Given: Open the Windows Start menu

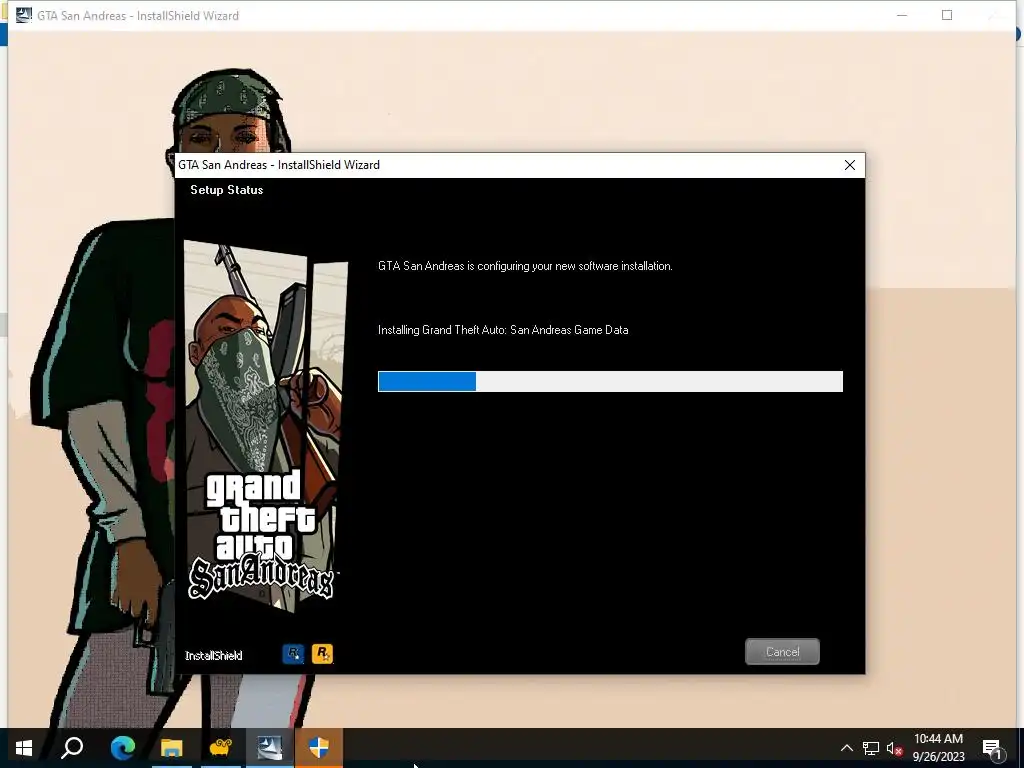Looking at the screenshot, I should pyautogui.click(x=24, y=748).
